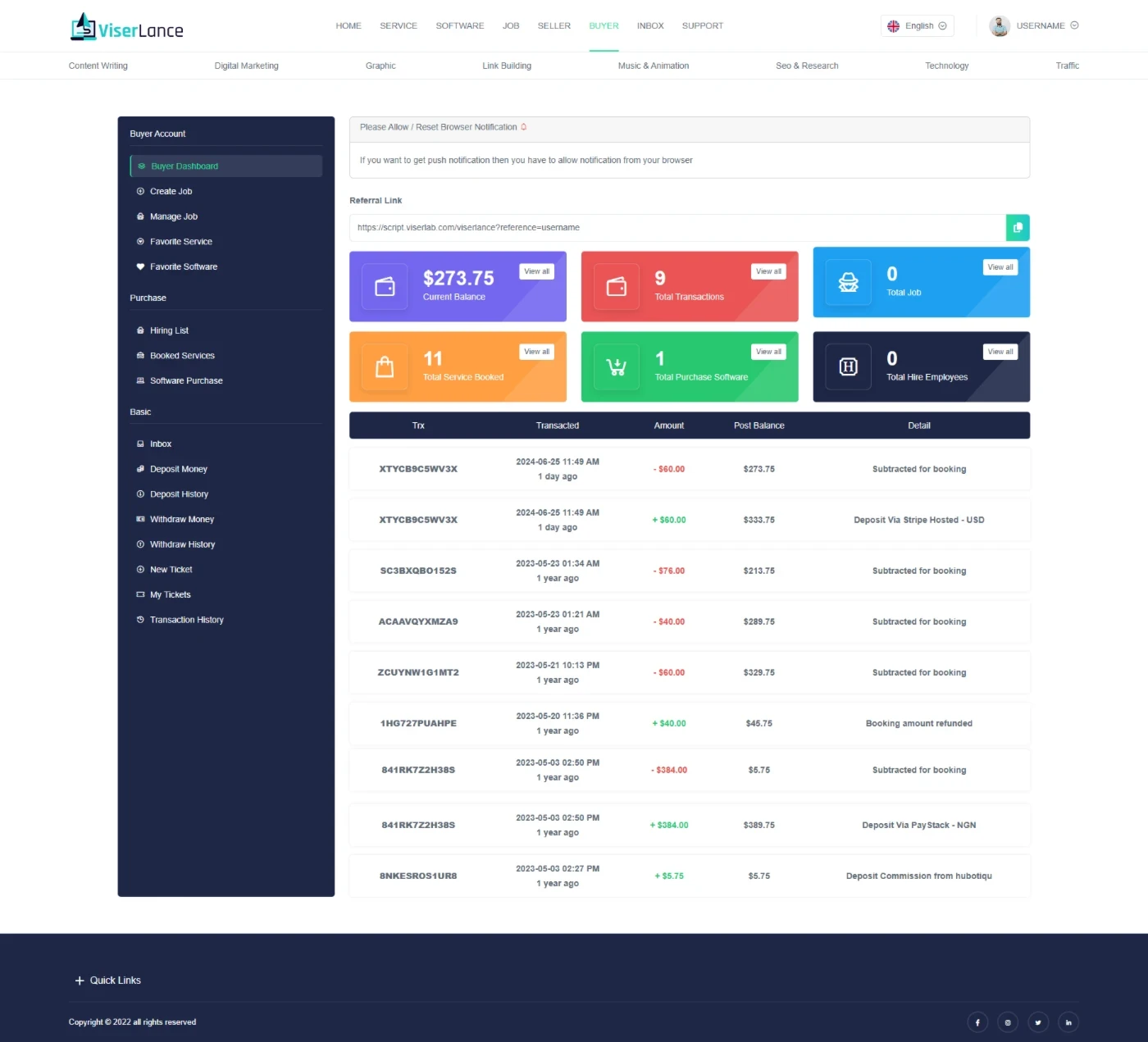Open the USERNAME account dropdown

[1035, 26]
